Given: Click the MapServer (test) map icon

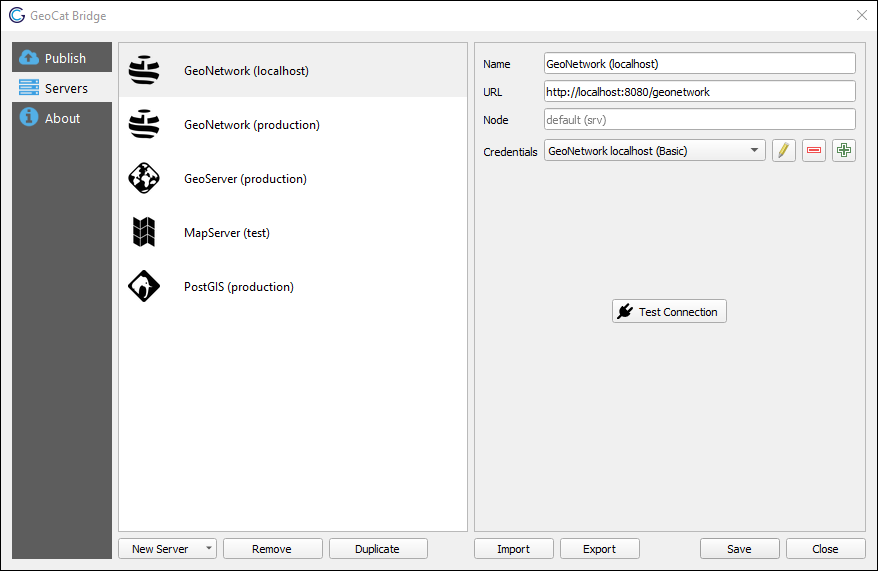Looking at the screenshot, I should click(x=144, y=232).
